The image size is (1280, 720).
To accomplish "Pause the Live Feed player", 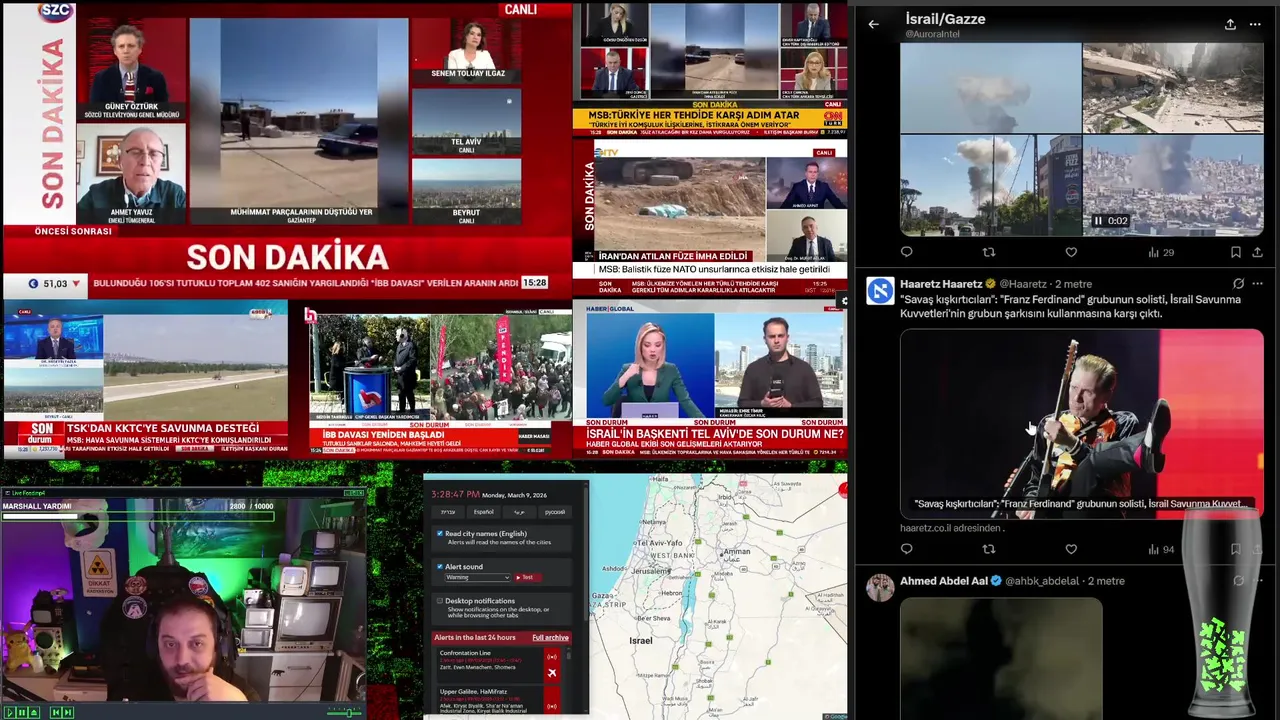I will (21, 712).
